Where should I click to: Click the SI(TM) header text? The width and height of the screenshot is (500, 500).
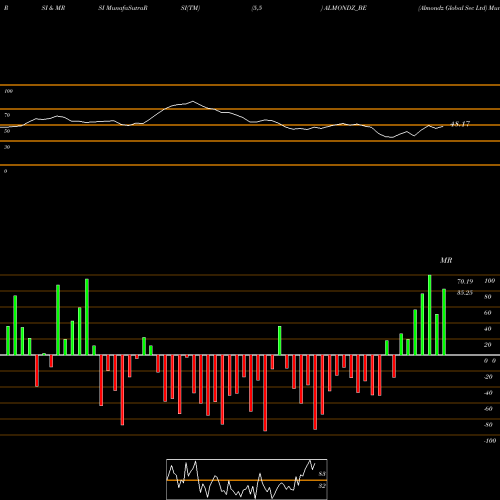tap(190, 8)
